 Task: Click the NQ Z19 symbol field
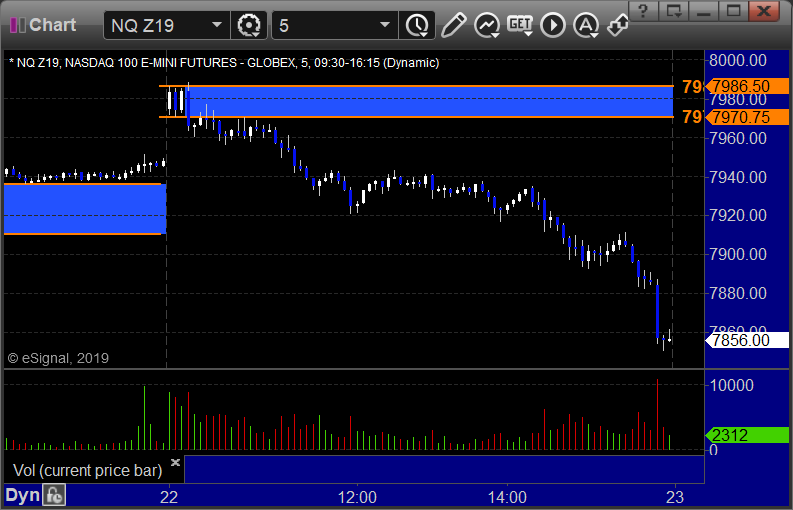[167, 25]
